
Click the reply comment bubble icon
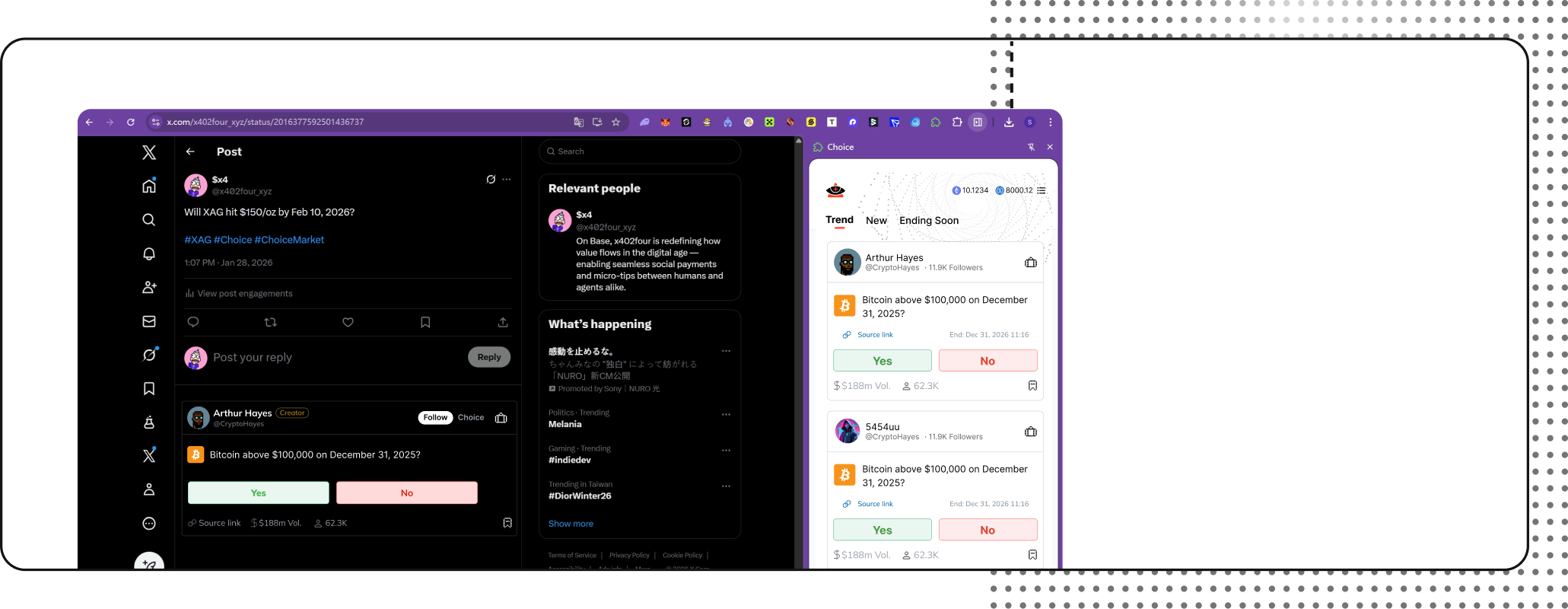click(193, 323)
